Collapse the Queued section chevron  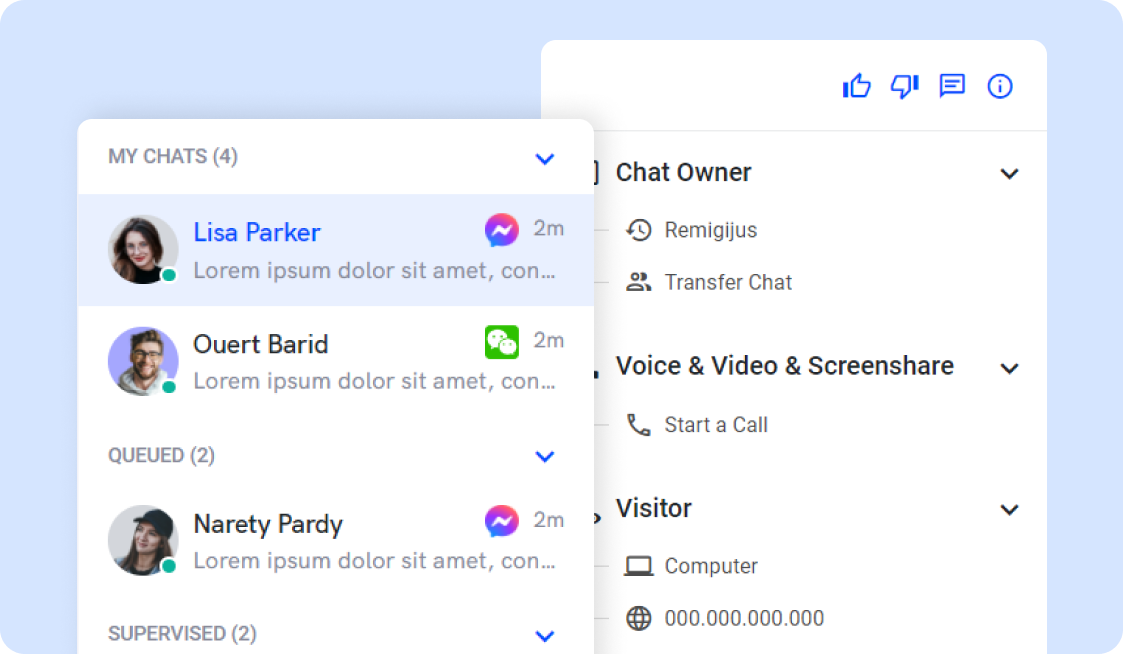coord(545,456)
